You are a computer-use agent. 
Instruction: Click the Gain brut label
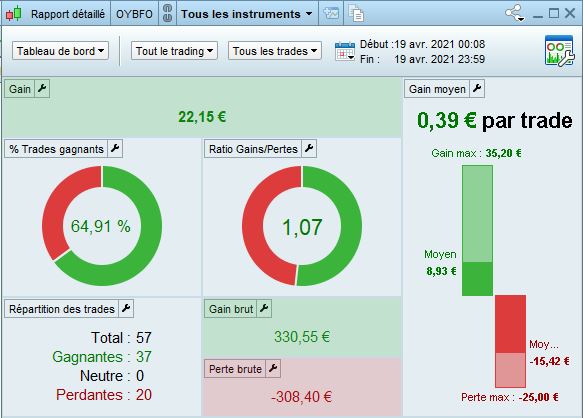[231, 309]
